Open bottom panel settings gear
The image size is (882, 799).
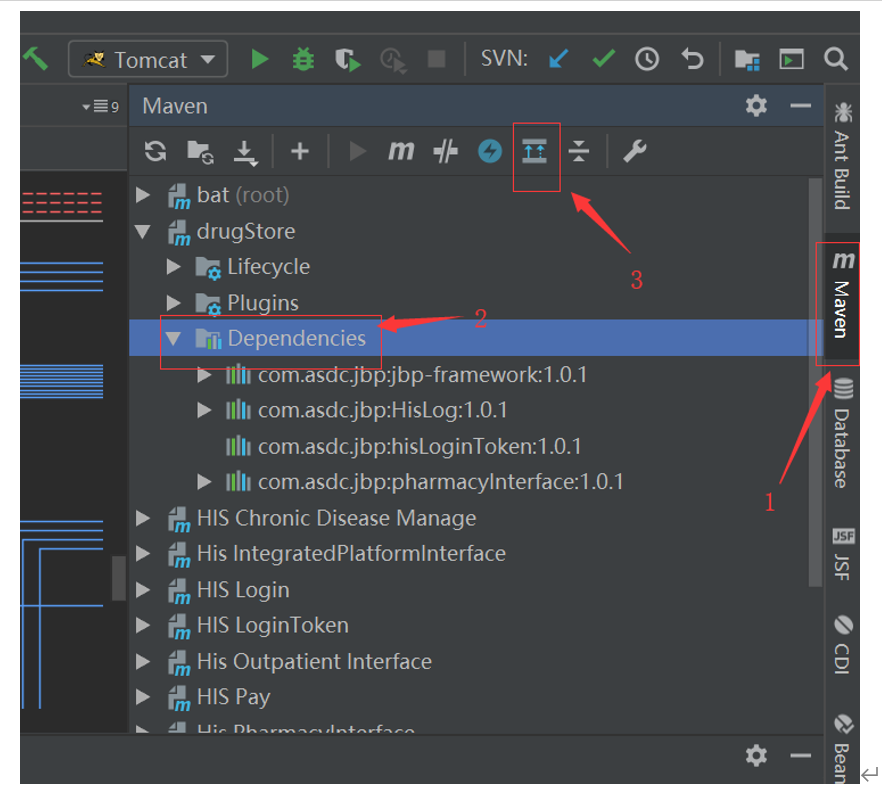[x=756, y=755]
